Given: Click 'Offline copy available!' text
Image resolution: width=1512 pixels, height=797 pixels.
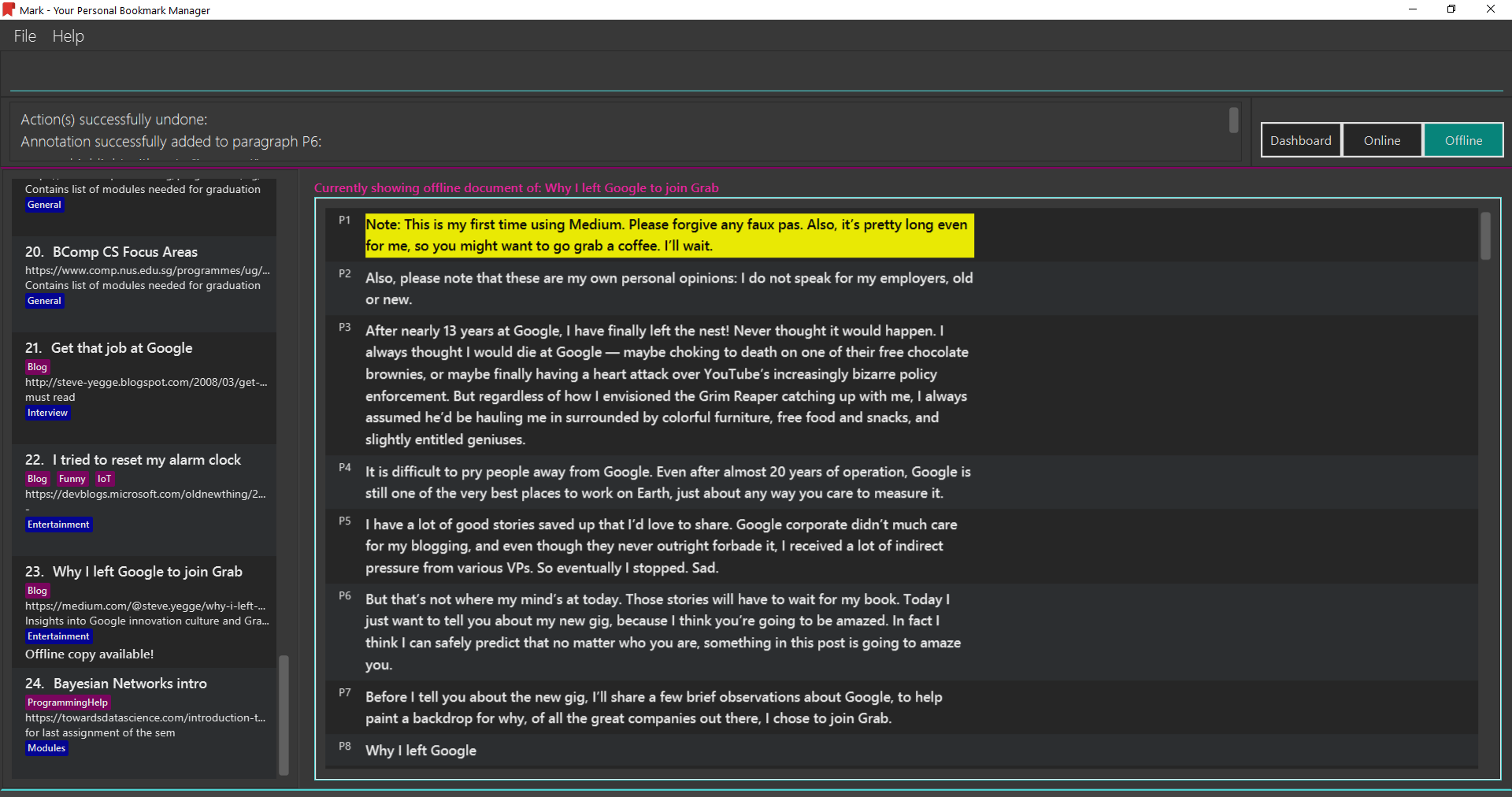Looking at the screenshot, I should (90, 654).
